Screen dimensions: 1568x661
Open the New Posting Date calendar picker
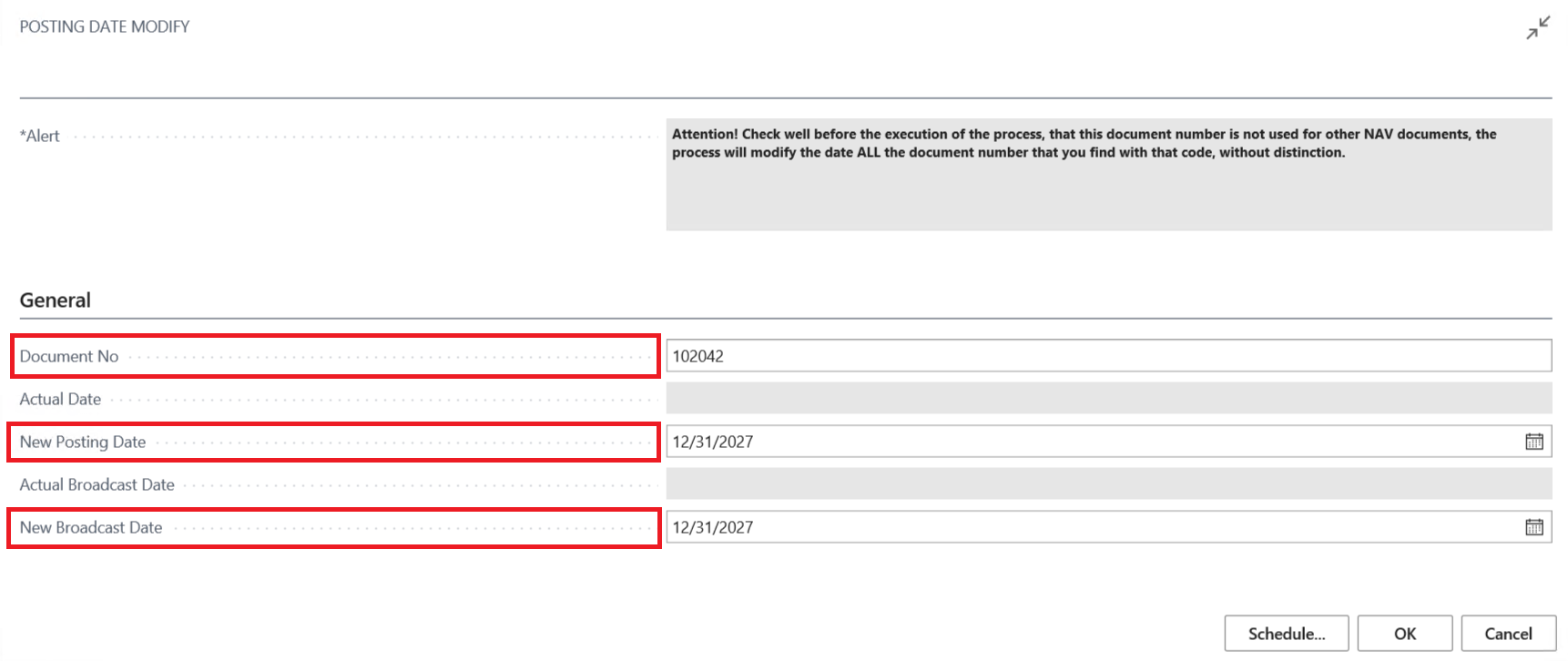click(x=1534, y=442)
